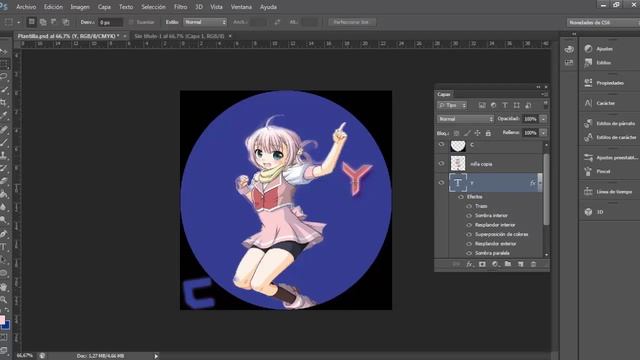Toggle the Trazo effect visibility

pyautogui.click(x=469, y=206)
